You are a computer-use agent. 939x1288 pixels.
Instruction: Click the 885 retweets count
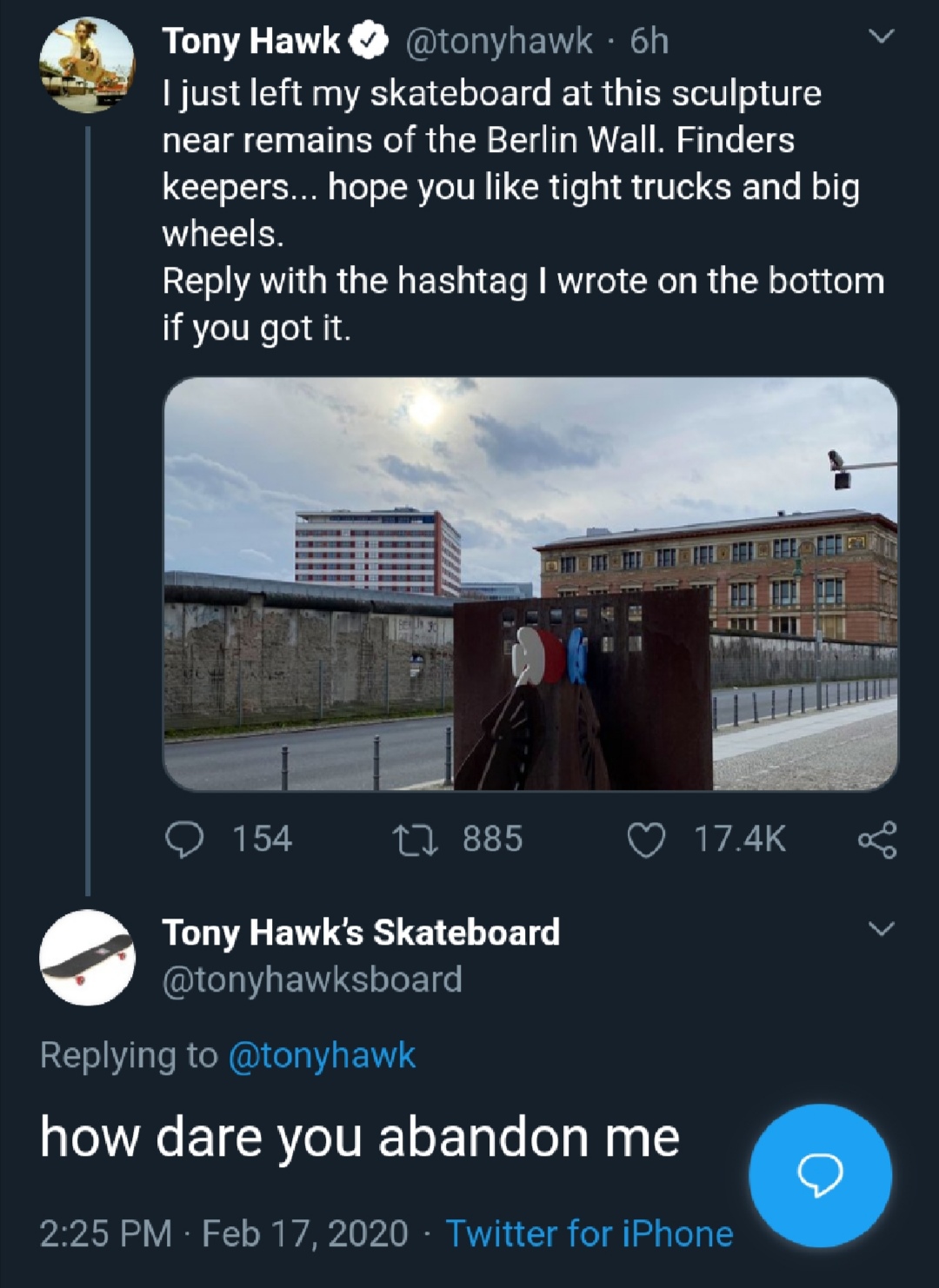click(x=492, y=840)
